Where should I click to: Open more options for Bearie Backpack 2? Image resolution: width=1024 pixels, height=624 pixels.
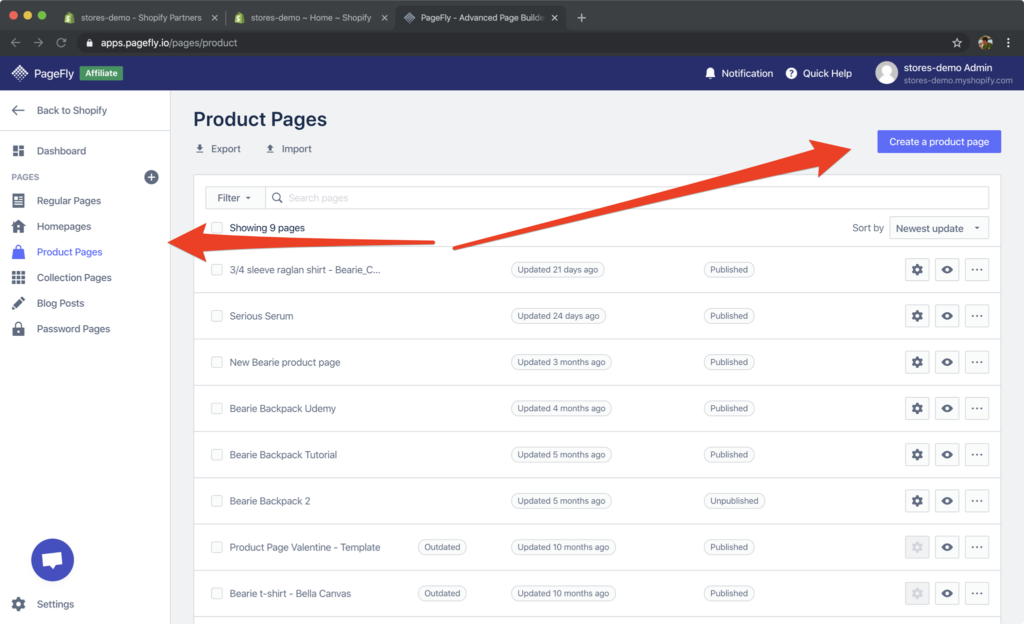coord(977,500)
